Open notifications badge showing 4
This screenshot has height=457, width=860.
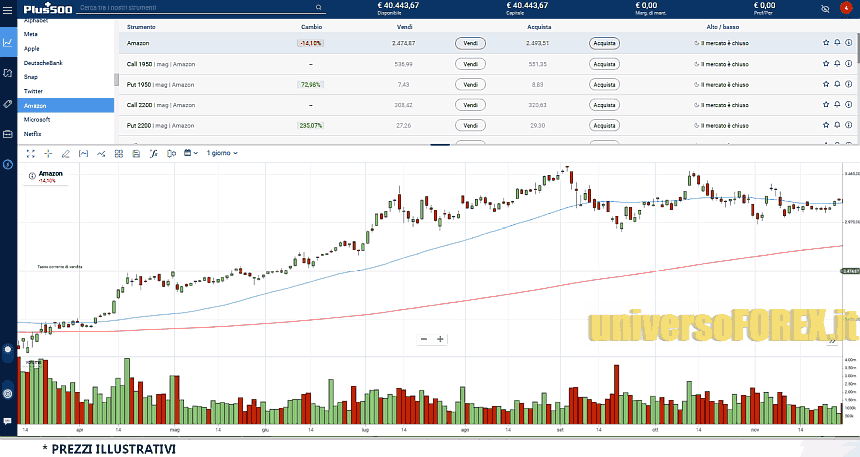pyautogui.click(x=846, y=7)
